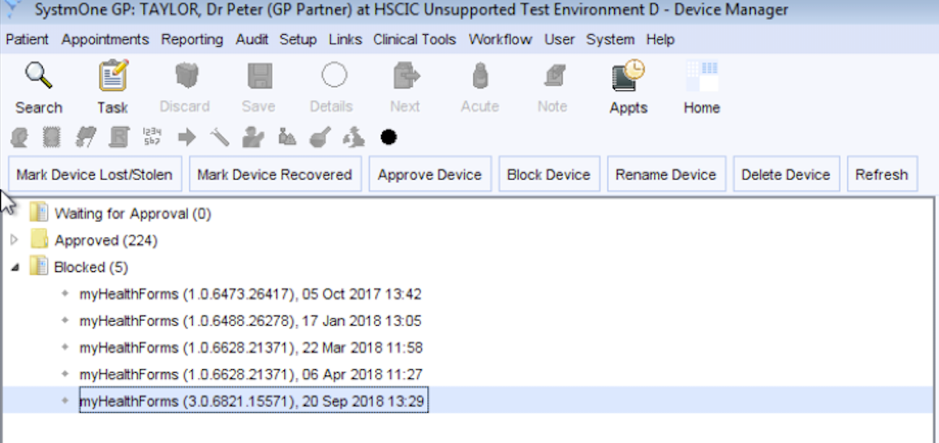
Task: Open the Workflow menu
Action: tap(500, 40)
